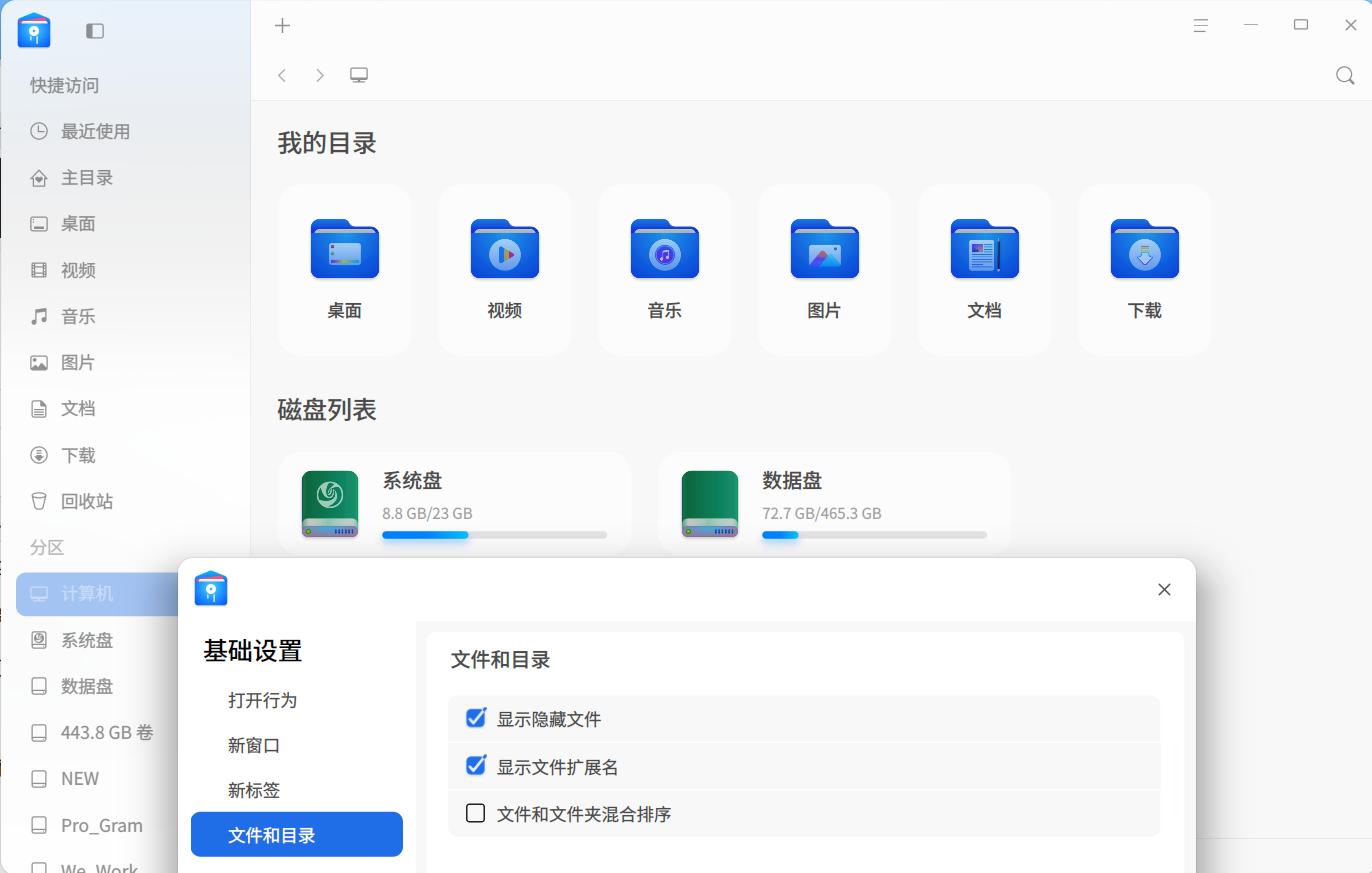Viewport: 1372px width, 873px height.
Task: Open the 图片 folder icon
Action: [x=825, y=249]
